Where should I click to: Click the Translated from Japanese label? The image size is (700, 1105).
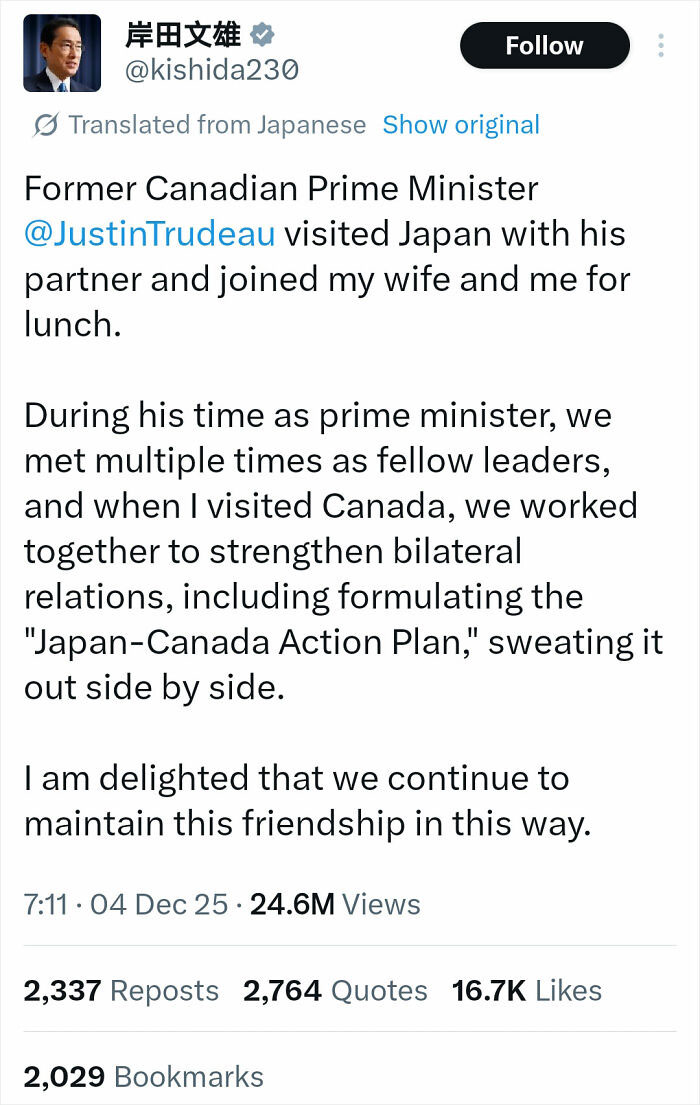point(217,125)
